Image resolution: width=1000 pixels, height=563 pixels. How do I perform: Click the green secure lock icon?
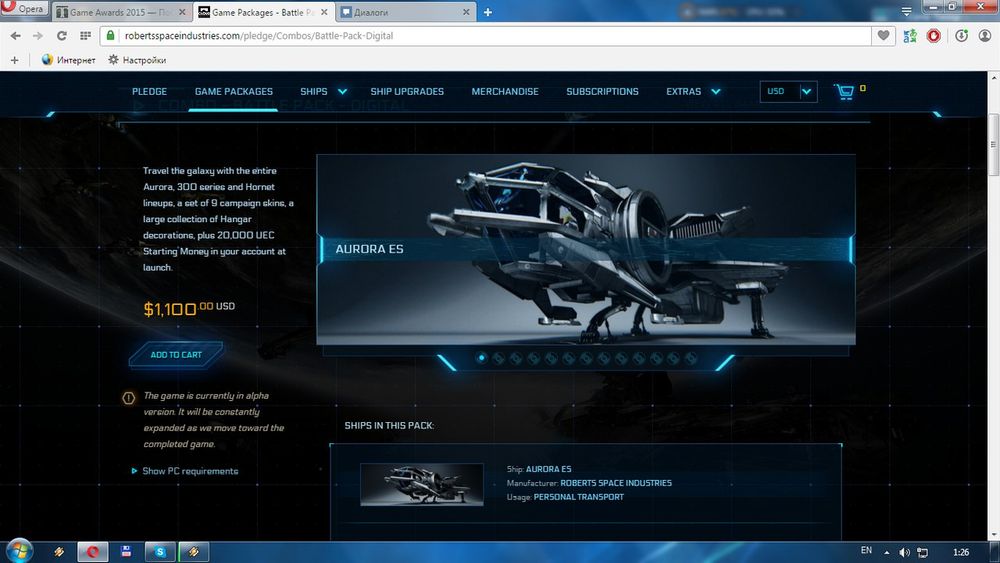click(110, 36)
